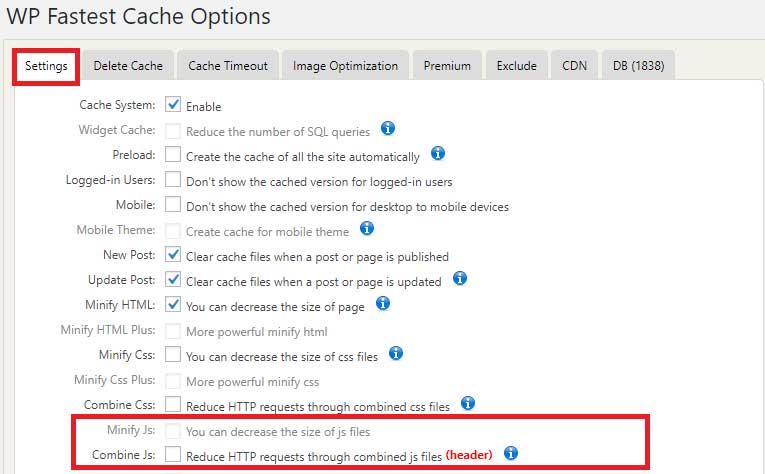Click info icon beside Preload option
The height and width of the screenshot is (474, 765).
point(437,154)
